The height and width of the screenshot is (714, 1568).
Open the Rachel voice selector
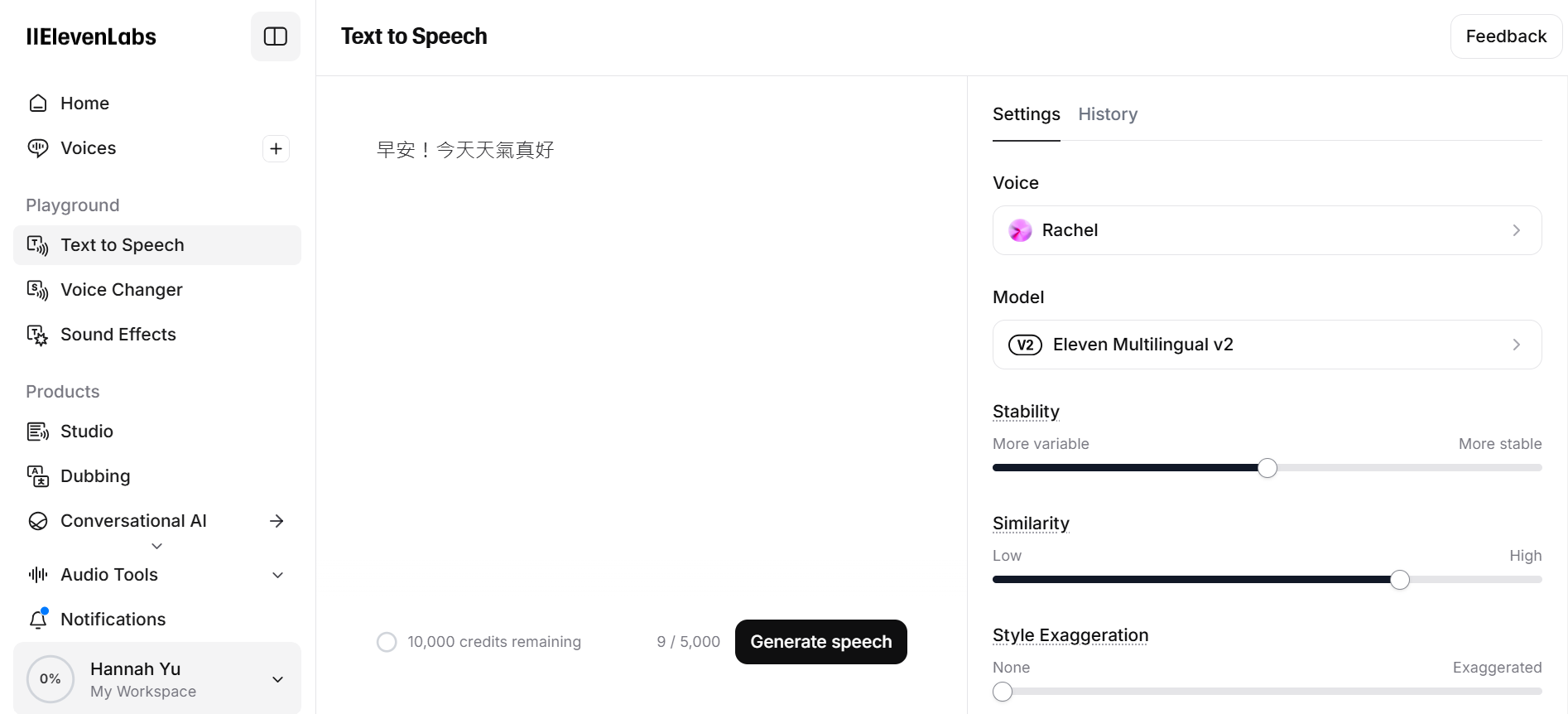(x=1267, y=230)
